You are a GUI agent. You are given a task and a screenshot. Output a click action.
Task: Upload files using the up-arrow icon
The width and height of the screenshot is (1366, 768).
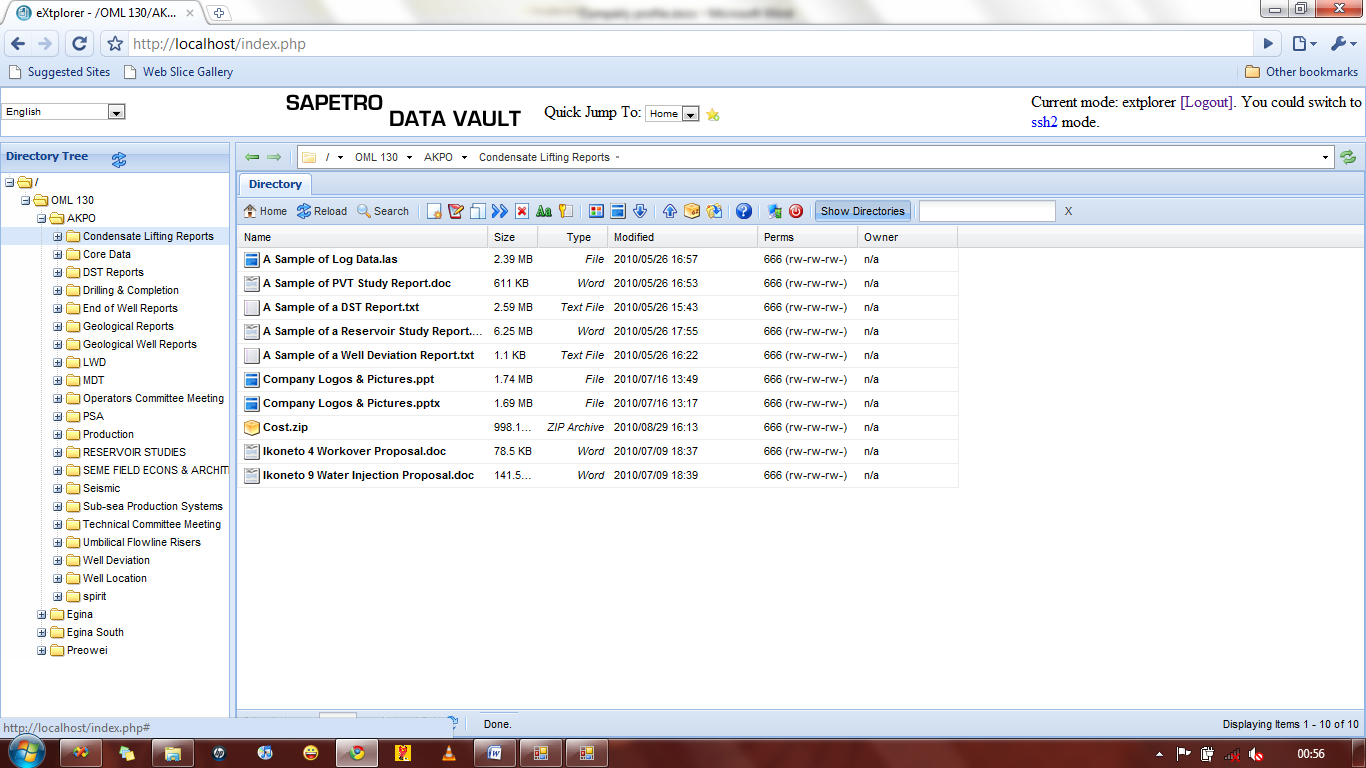pyautogui.click(x=669, y=211)
